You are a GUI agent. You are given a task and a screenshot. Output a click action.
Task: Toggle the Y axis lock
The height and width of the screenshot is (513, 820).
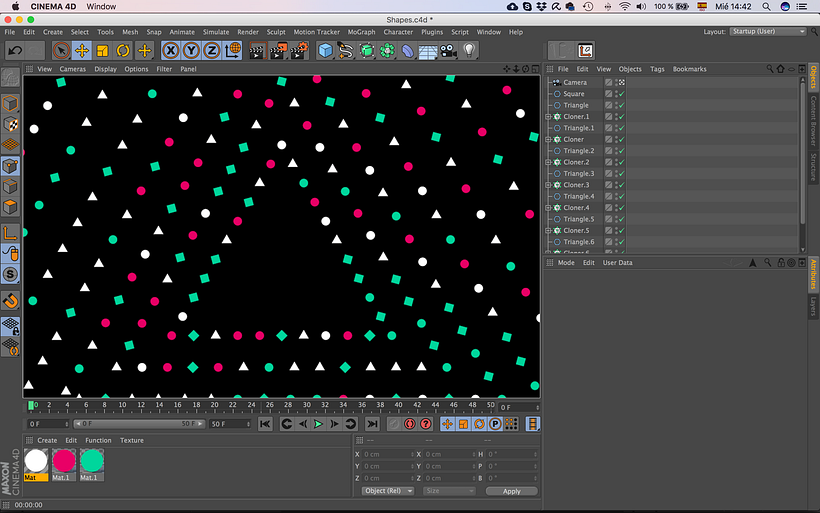(191, 51)
